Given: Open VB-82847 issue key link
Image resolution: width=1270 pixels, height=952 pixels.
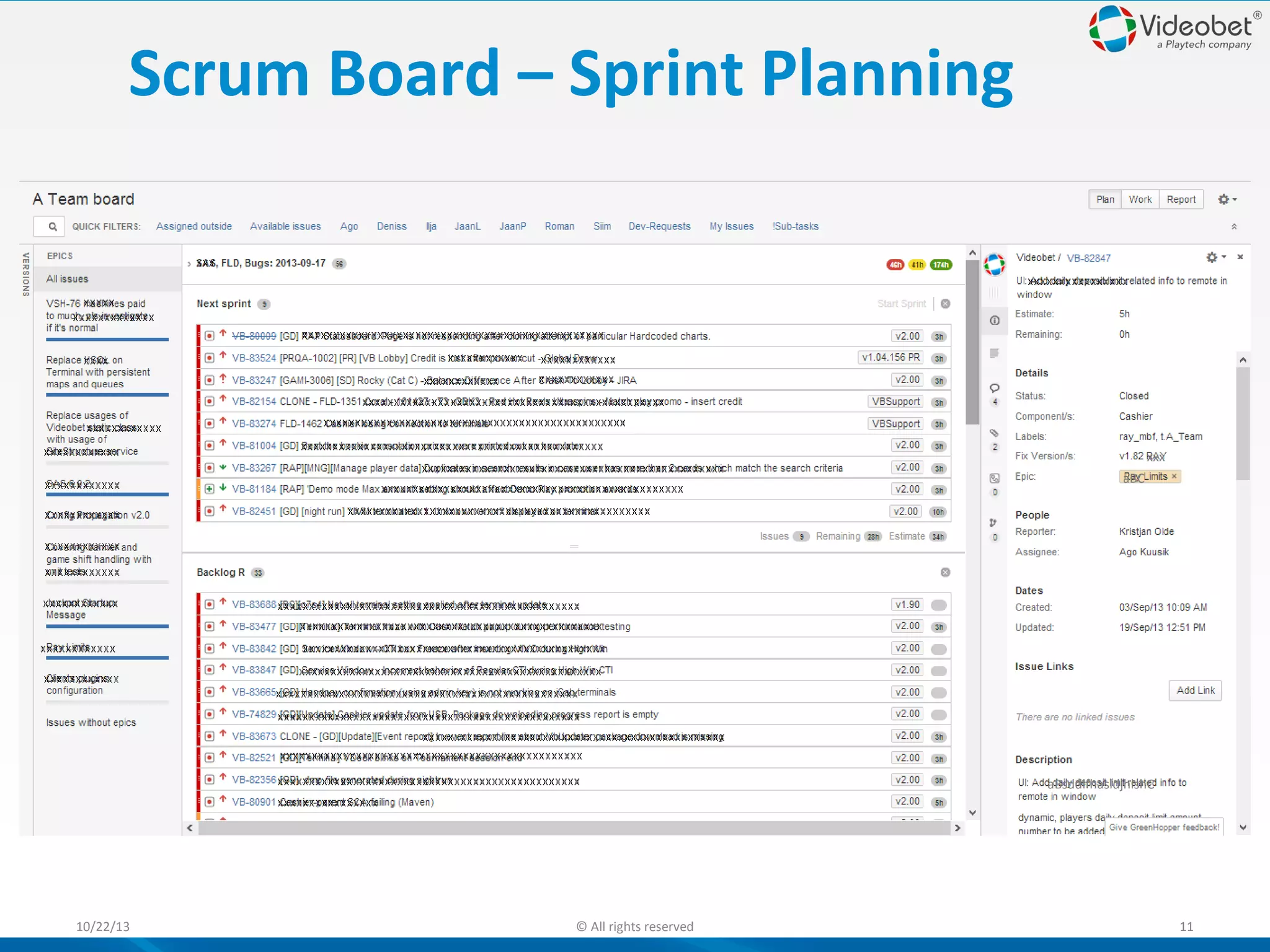Looking at the screenshot, I should coord(1088,258).
